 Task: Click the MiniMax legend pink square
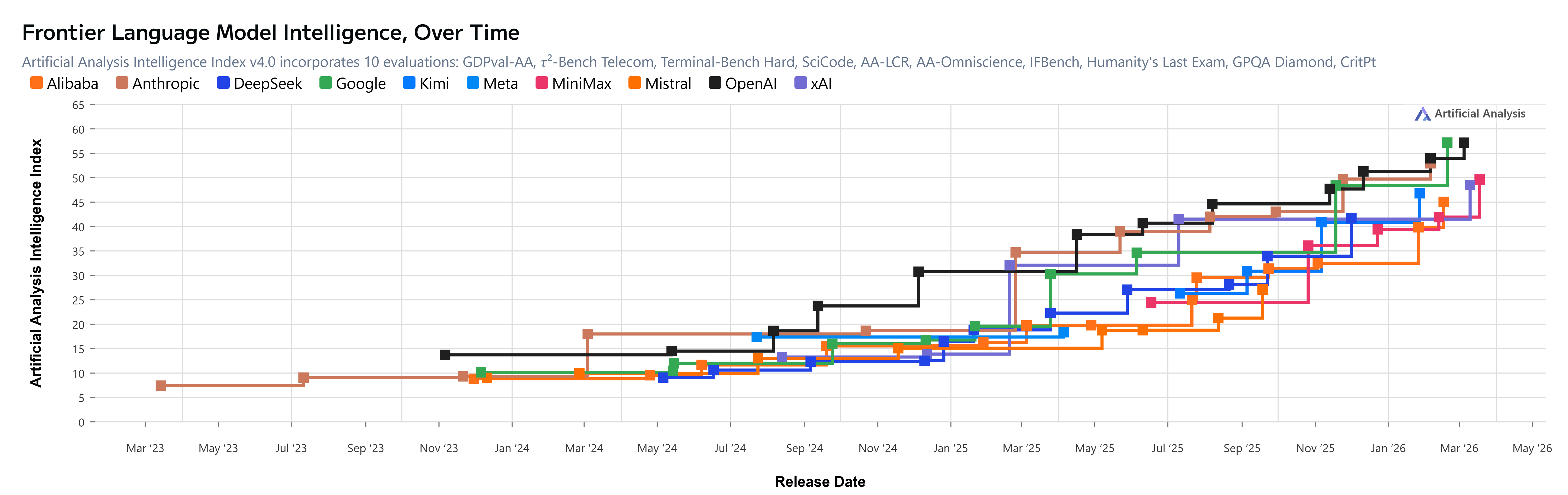click(x=542, y=83)
